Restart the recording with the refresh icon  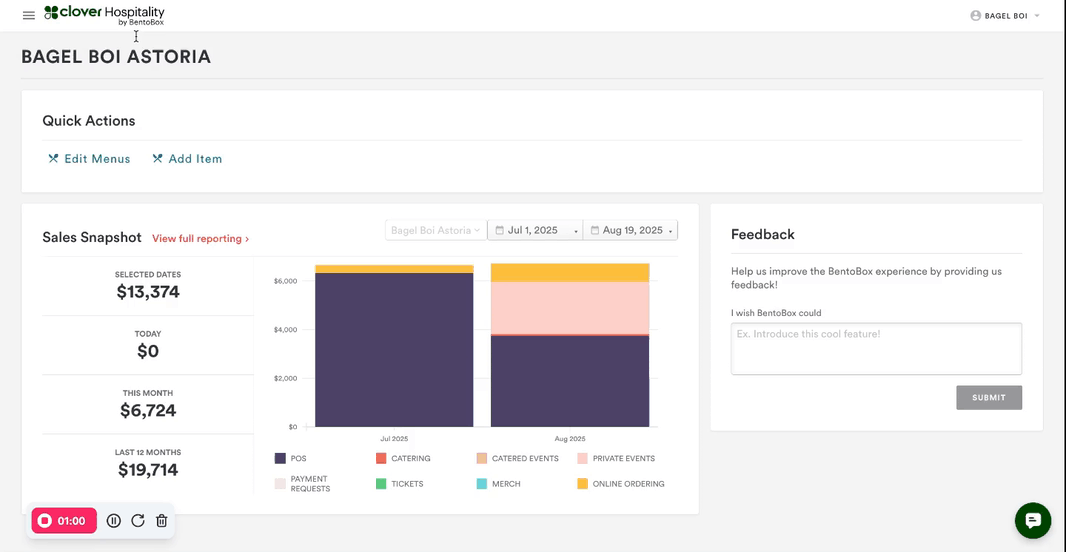[137, 521]
